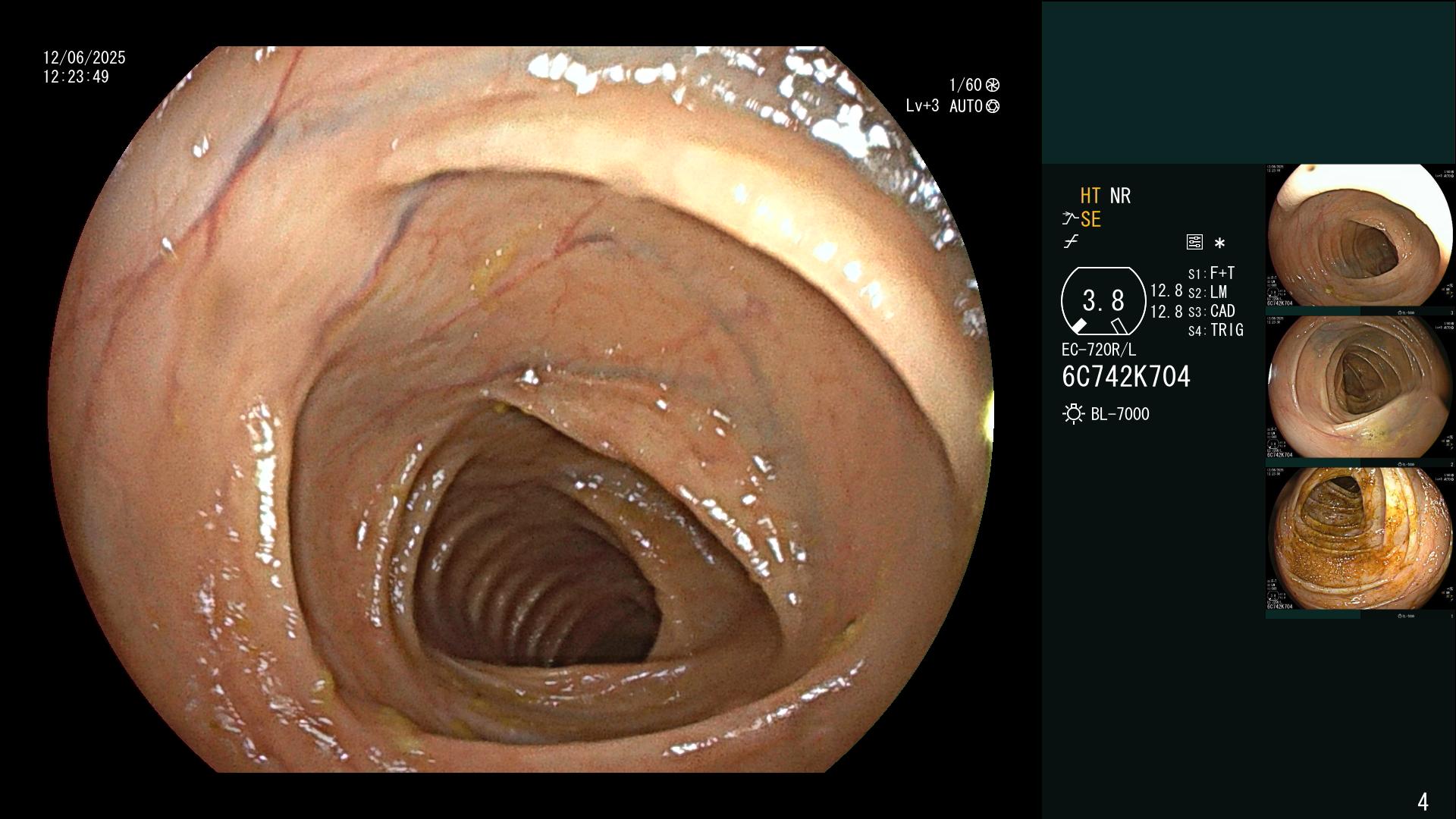Screen dimensions: 1456x819
Task: Click the main live endoscope view
Action: [521, 409]
